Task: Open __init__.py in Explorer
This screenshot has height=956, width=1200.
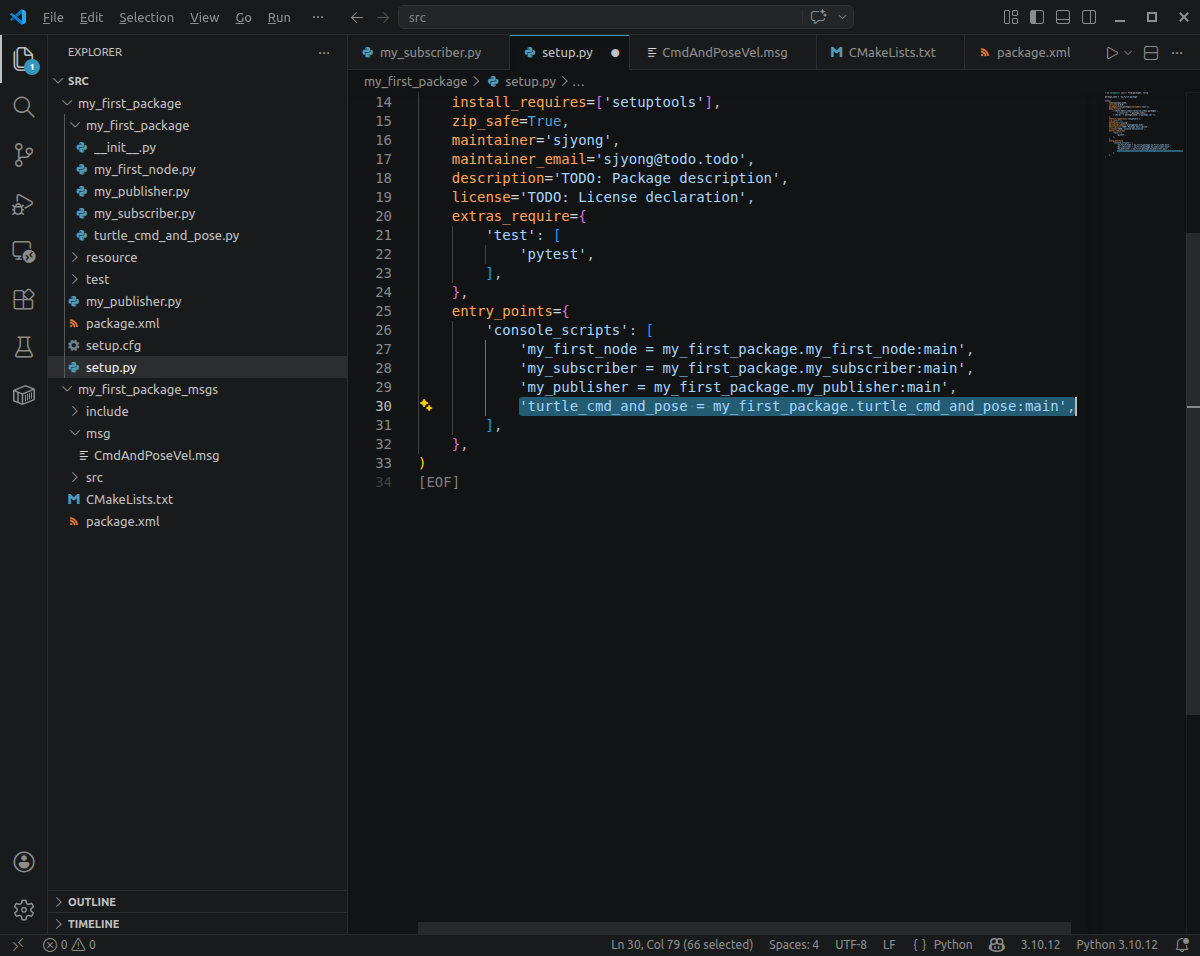Action: (x=124, y=147)
